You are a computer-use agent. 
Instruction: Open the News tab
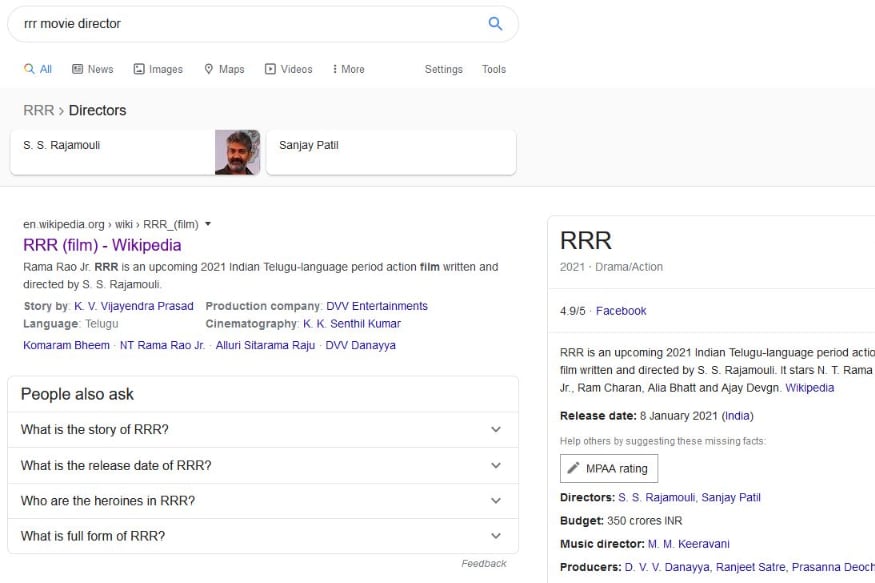tap(93, 69)
